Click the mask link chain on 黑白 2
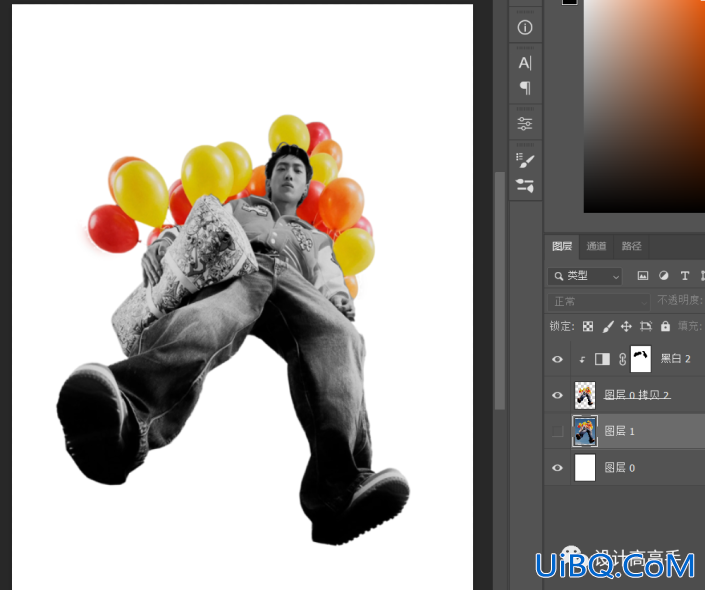Viewport: 705px width, 590px height. point(622,359)
